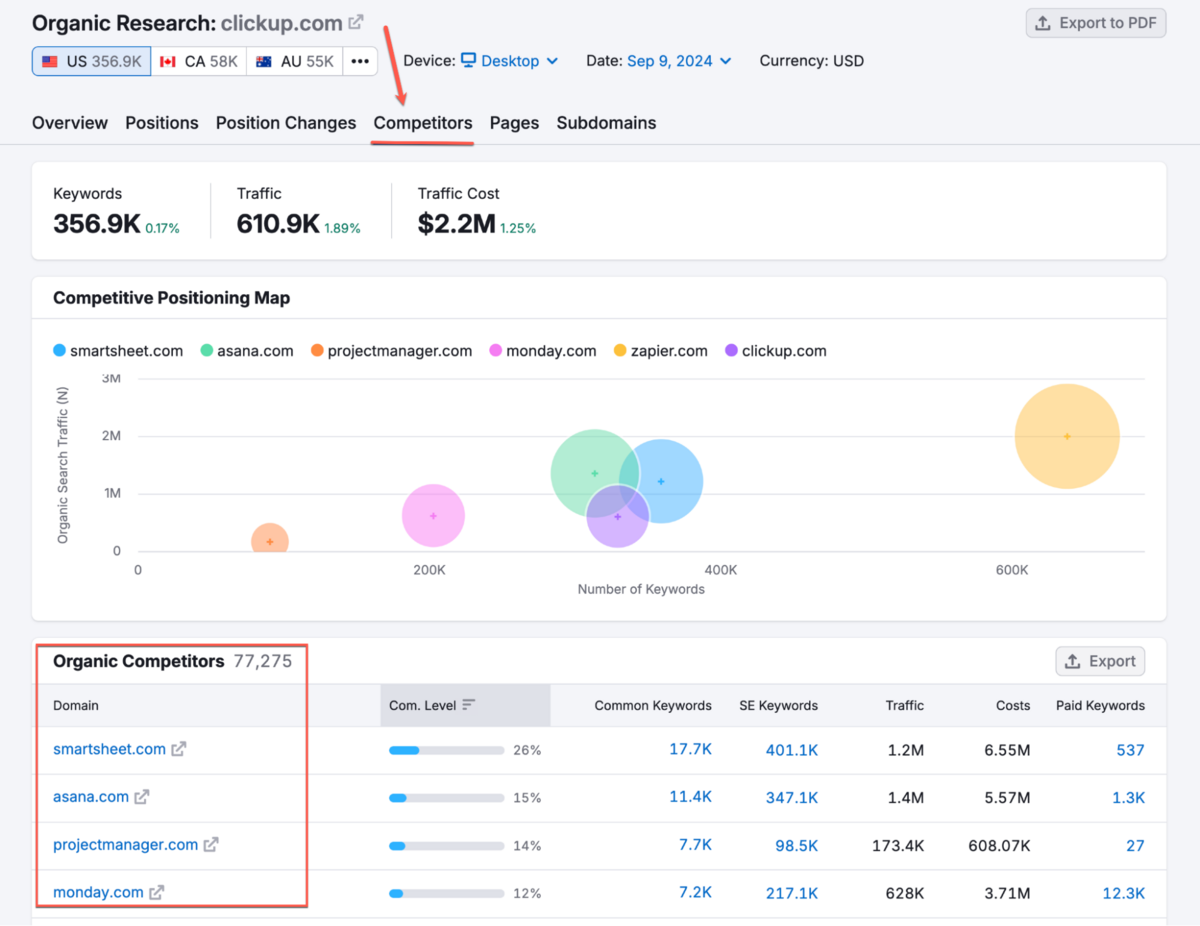Toggle asana.com legend color dot
The width and height of the screenshot is (1200, 926).
(x=207, y=351)
